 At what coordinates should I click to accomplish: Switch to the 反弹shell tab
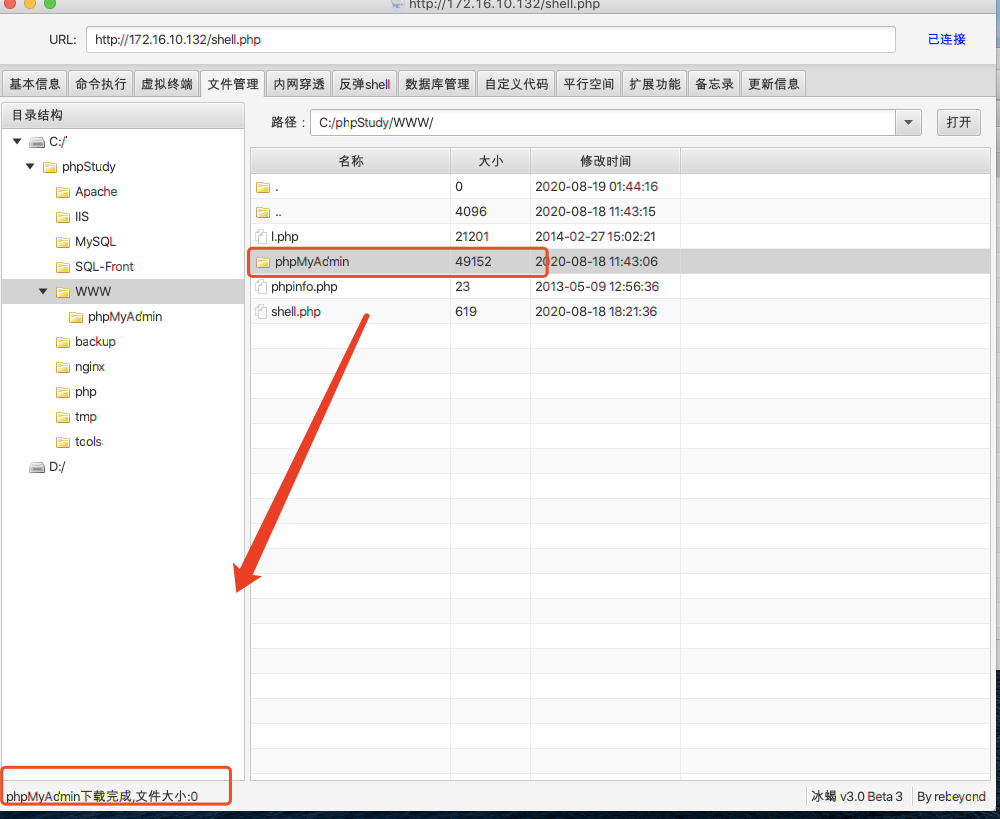(x=364, y=84)
